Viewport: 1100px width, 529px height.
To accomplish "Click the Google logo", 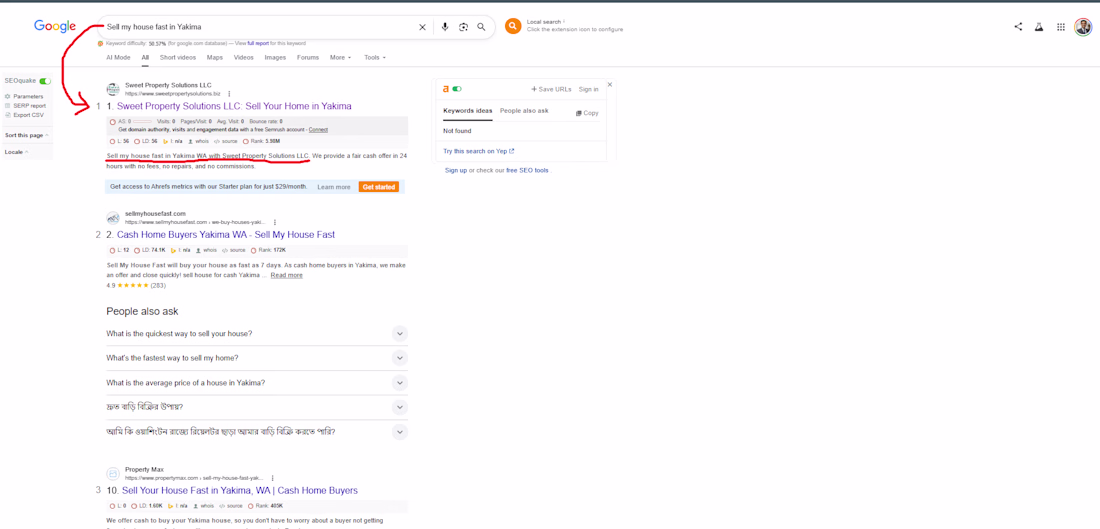I will (x=55, y=27).
